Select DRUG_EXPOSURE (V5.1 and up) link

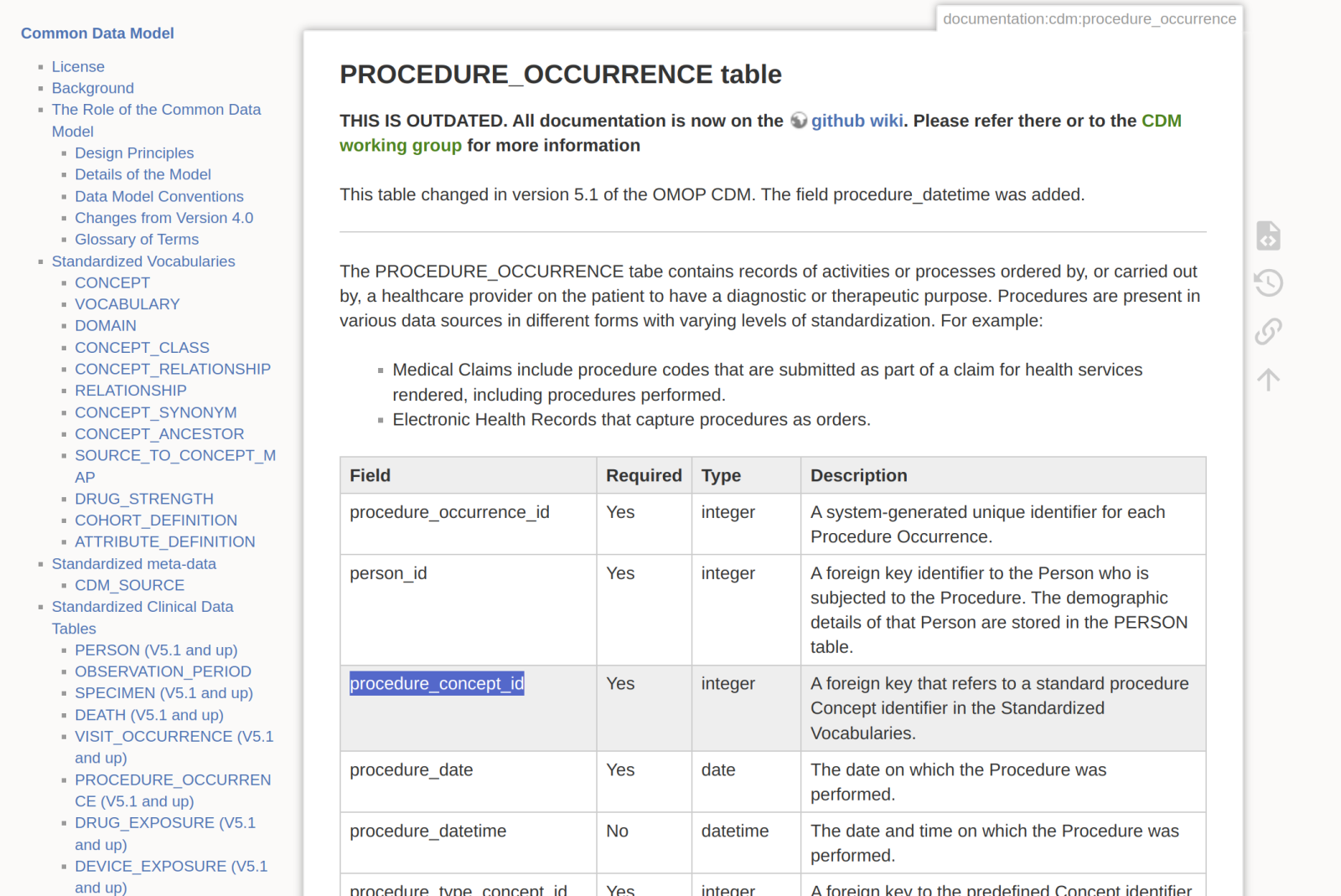(165, 823)
